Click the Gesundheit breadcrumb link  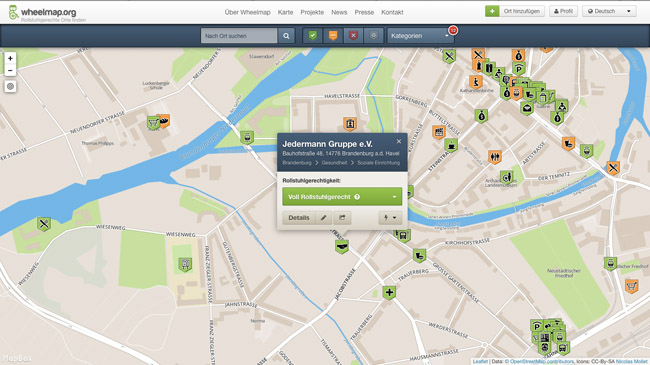334,163
